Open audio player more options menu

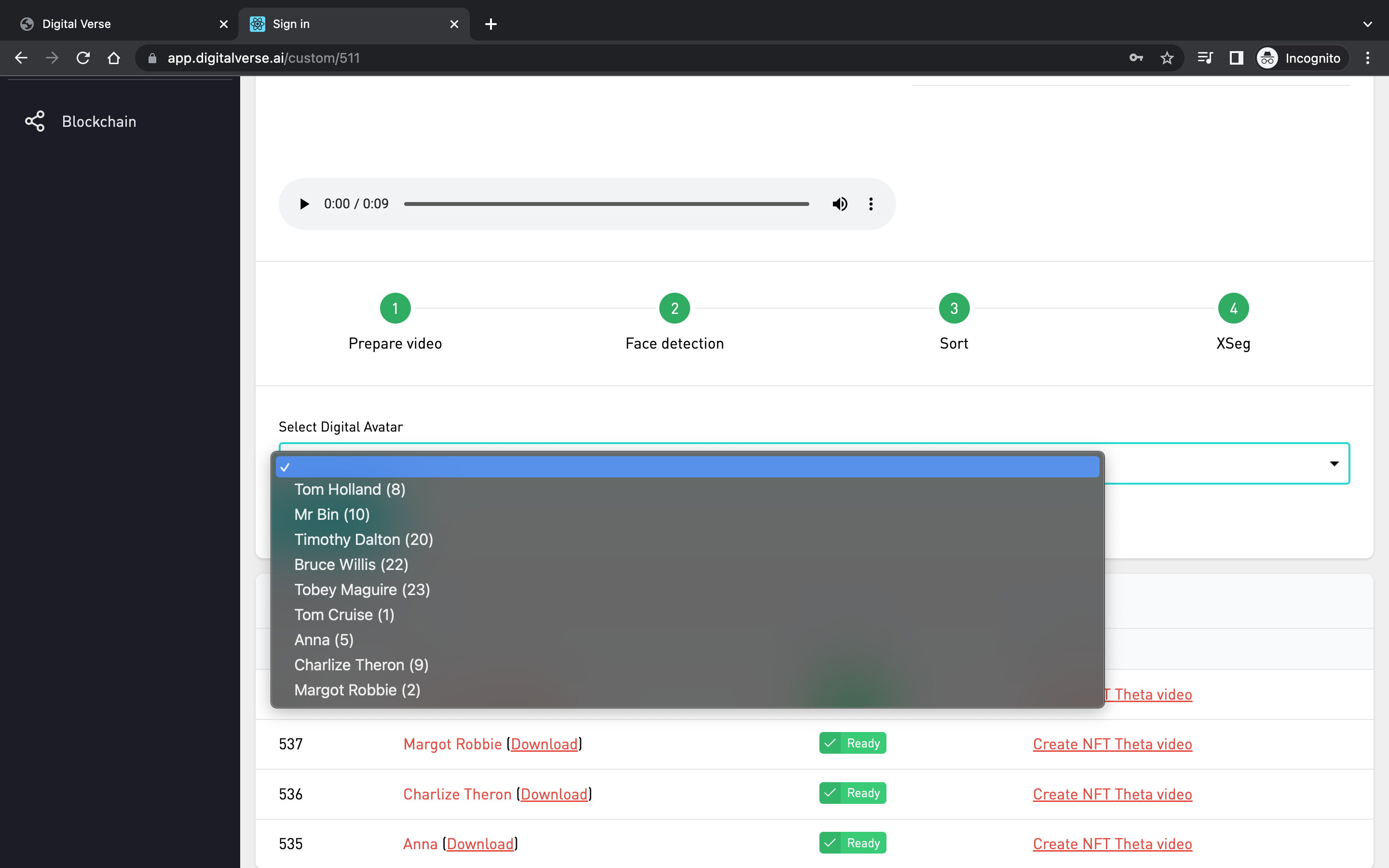871,204
